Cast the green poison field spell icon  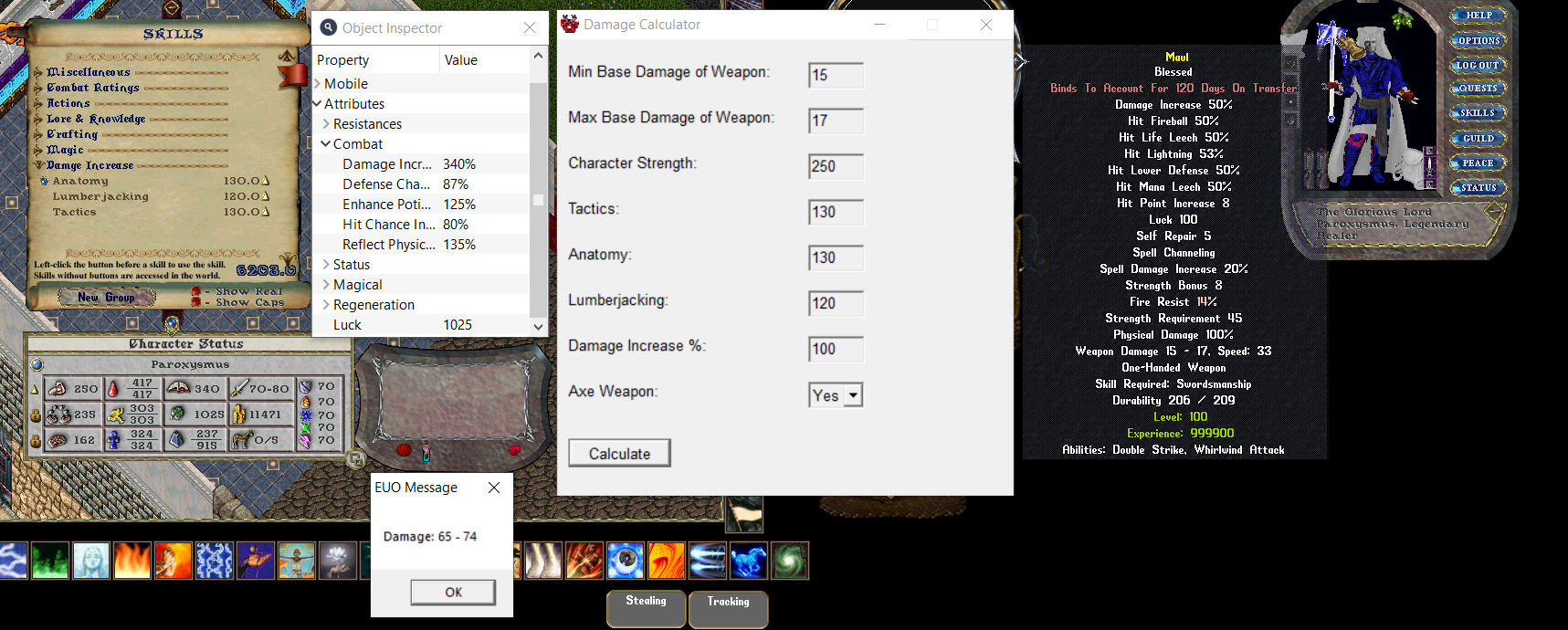(50, 561)
